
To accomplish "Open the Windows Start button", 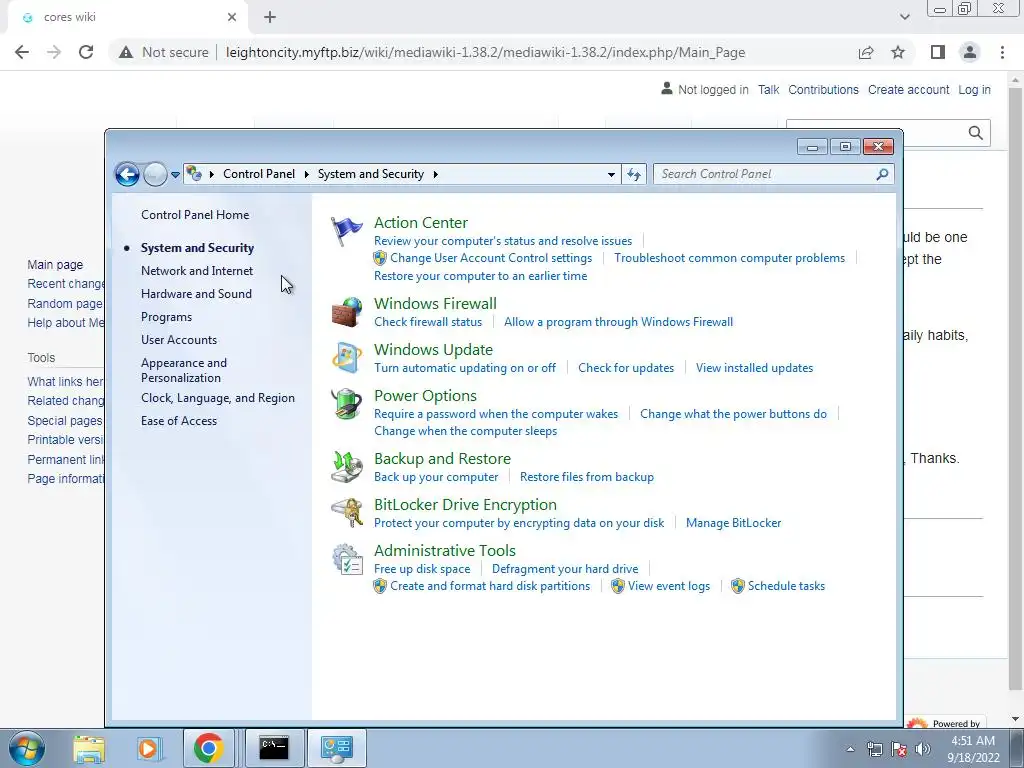I will click(x=27, y=748).
